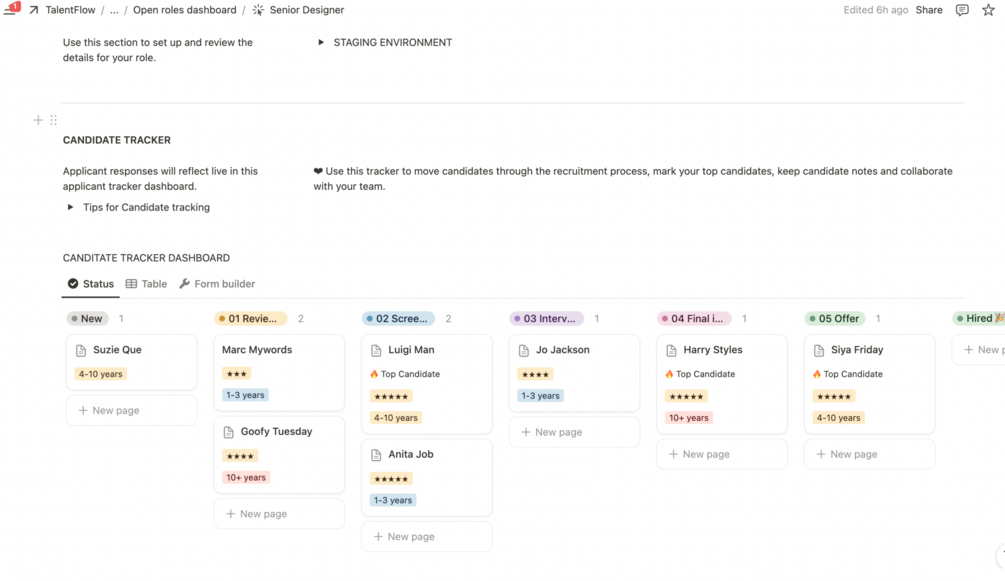Viewport: 1005px width, 581px height.
Task: Click the Share button
Action: pos(928,10)
